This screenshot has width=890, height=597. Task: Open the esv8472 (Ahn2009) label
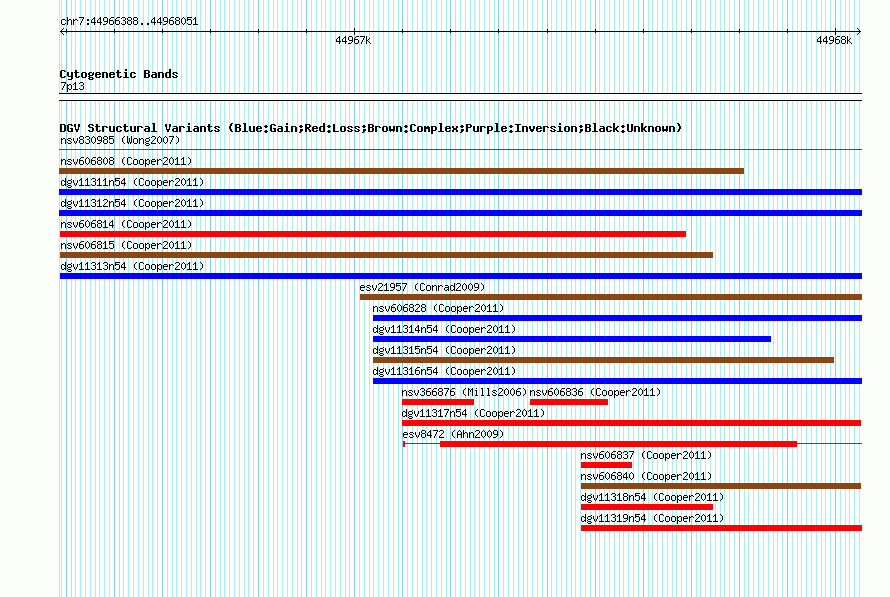[x=453, y=434]
